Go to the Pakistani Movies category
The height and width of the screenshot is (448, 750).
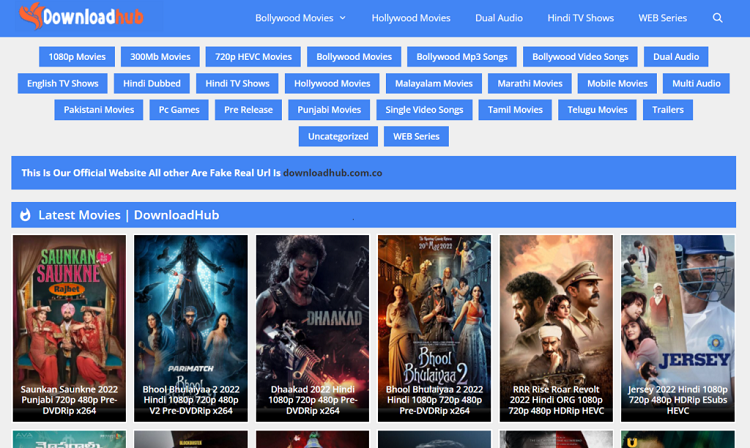click(x=99, y=110)
